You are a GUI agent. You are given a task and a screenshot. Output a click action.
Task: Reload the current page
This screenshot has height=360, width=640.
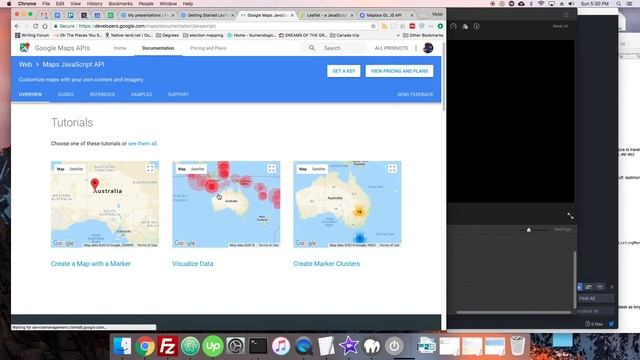(36, 26)
